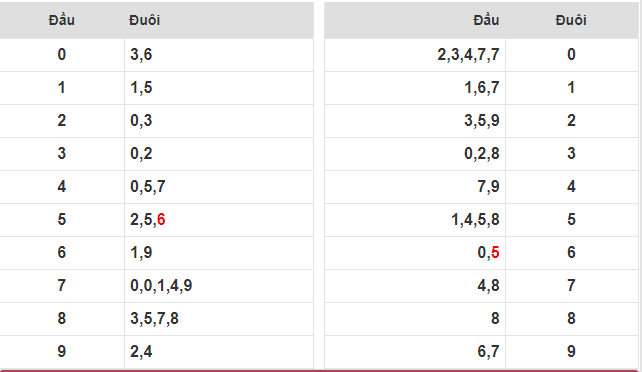Viewport: 642px width, 372px height.
Task: Select the red 5 in Đuôi 6 row
Action: coord(495,253)
